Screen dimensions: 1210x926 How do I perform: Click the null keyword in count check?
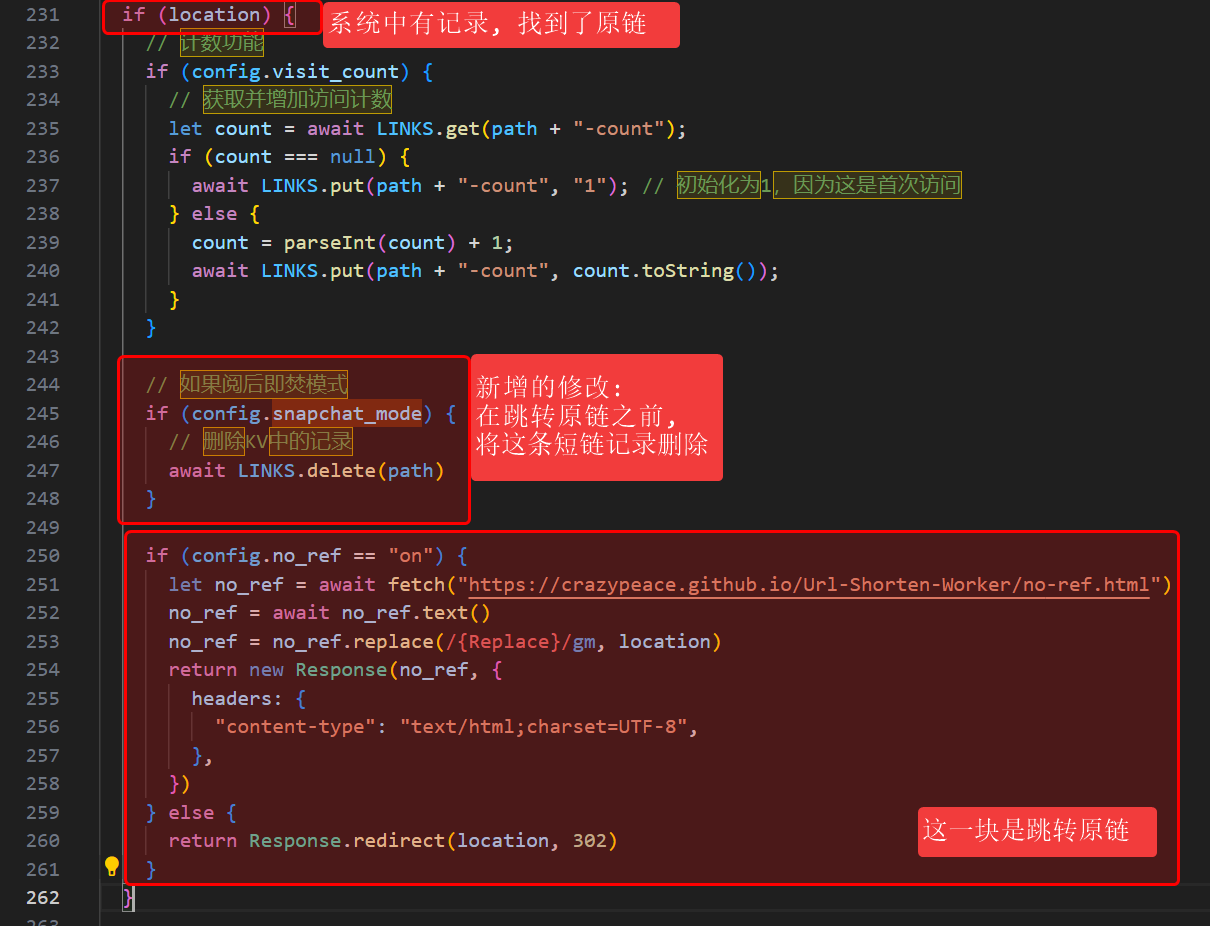coord(353,157)
